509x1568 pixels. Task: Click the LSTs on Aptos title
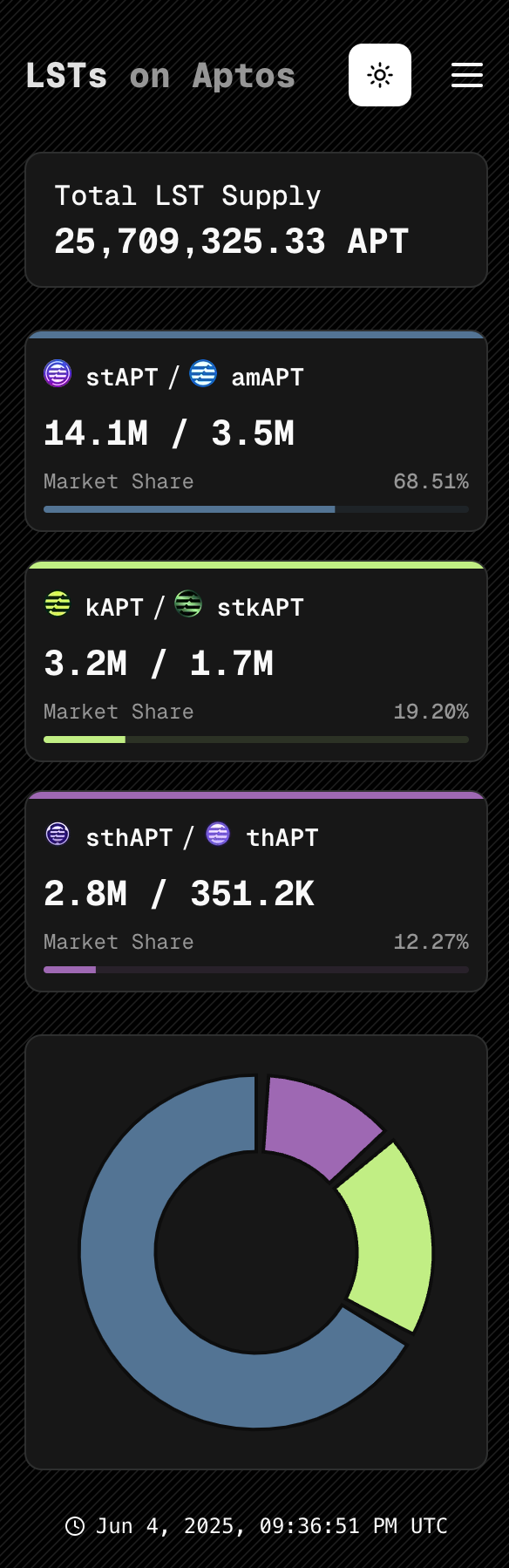160,76
